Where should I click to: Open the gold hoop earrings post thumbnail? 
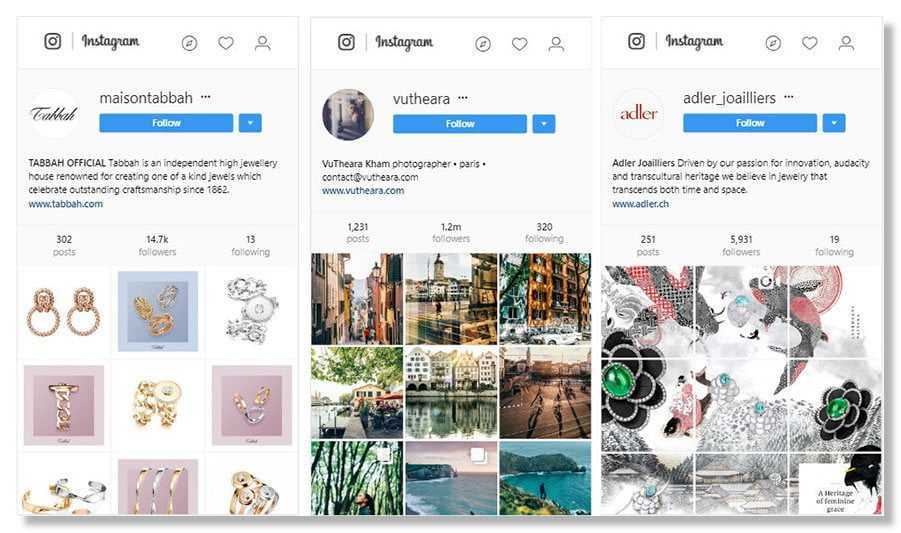[64, 312]
